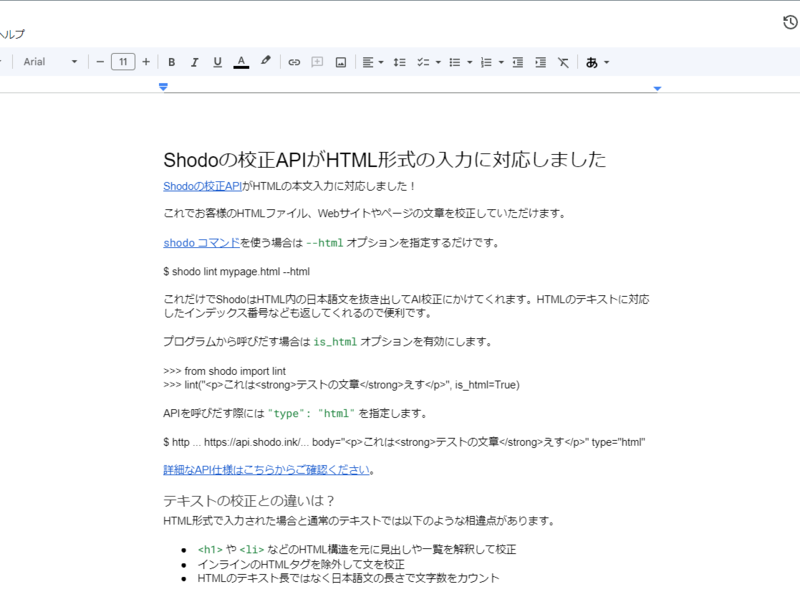Open the Shodoの校正API link
The height and width of the screenshot is (597, 800).
[203, 186]
